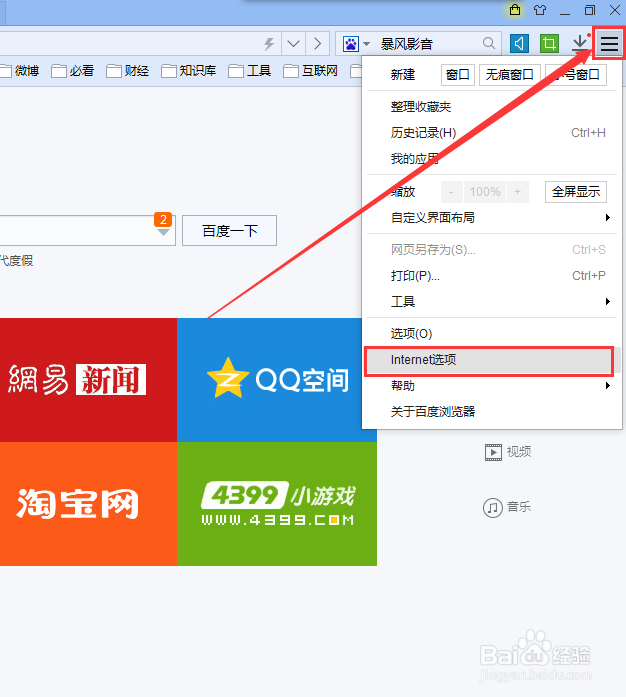Click the Baidu paw search engine icon

[x=351, y=44]
